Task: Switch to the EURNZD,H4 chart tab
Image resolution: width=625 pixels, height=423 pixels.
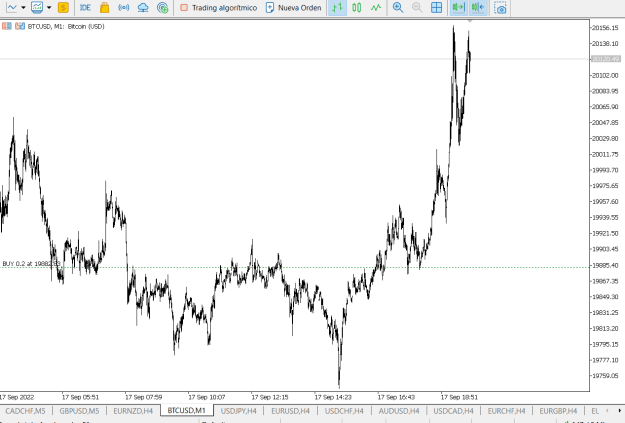Action: pyautogui.click(x=133, y=411)
